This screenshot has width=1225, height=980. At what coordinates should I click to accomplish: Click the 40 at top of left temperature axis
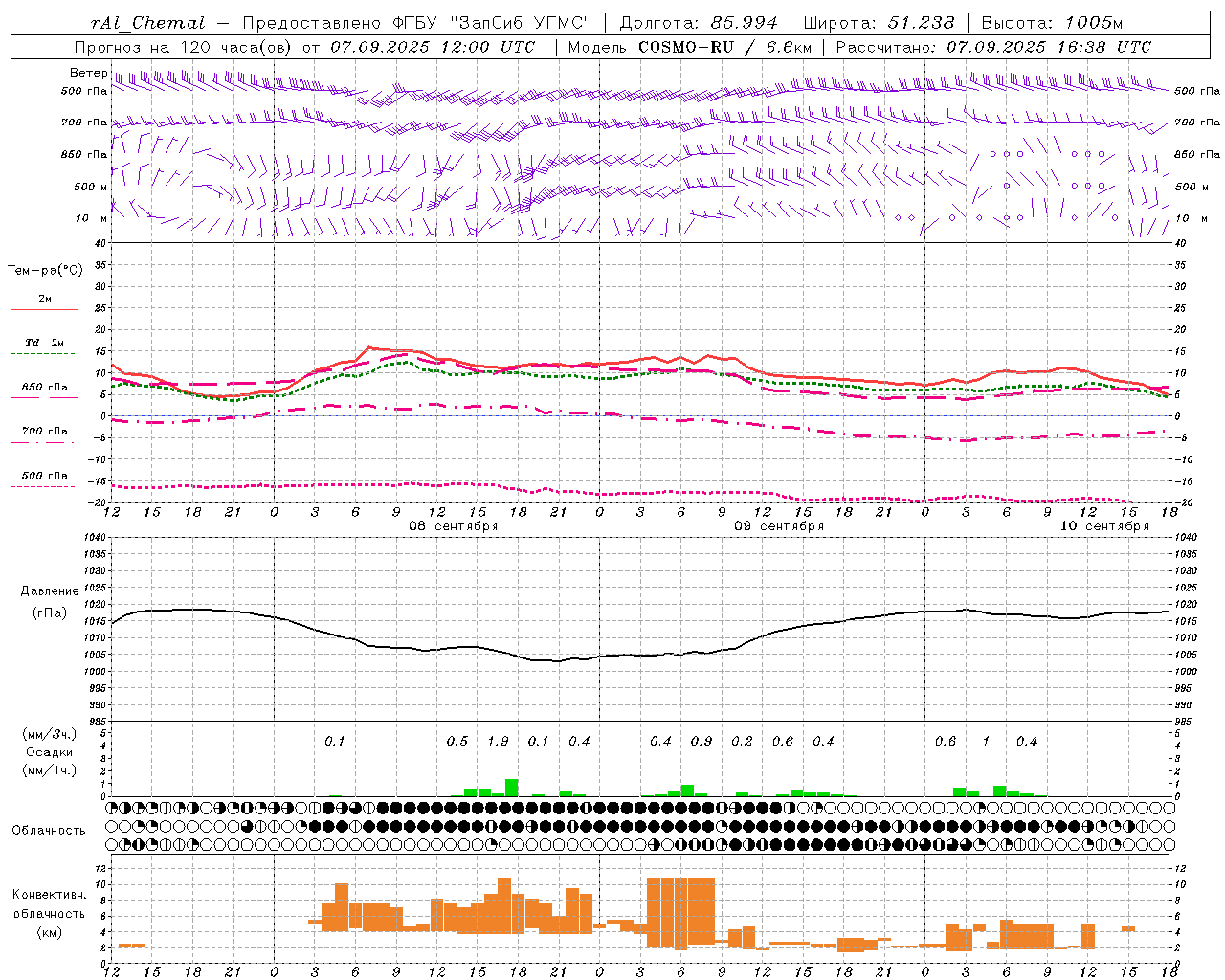(100, 244)
